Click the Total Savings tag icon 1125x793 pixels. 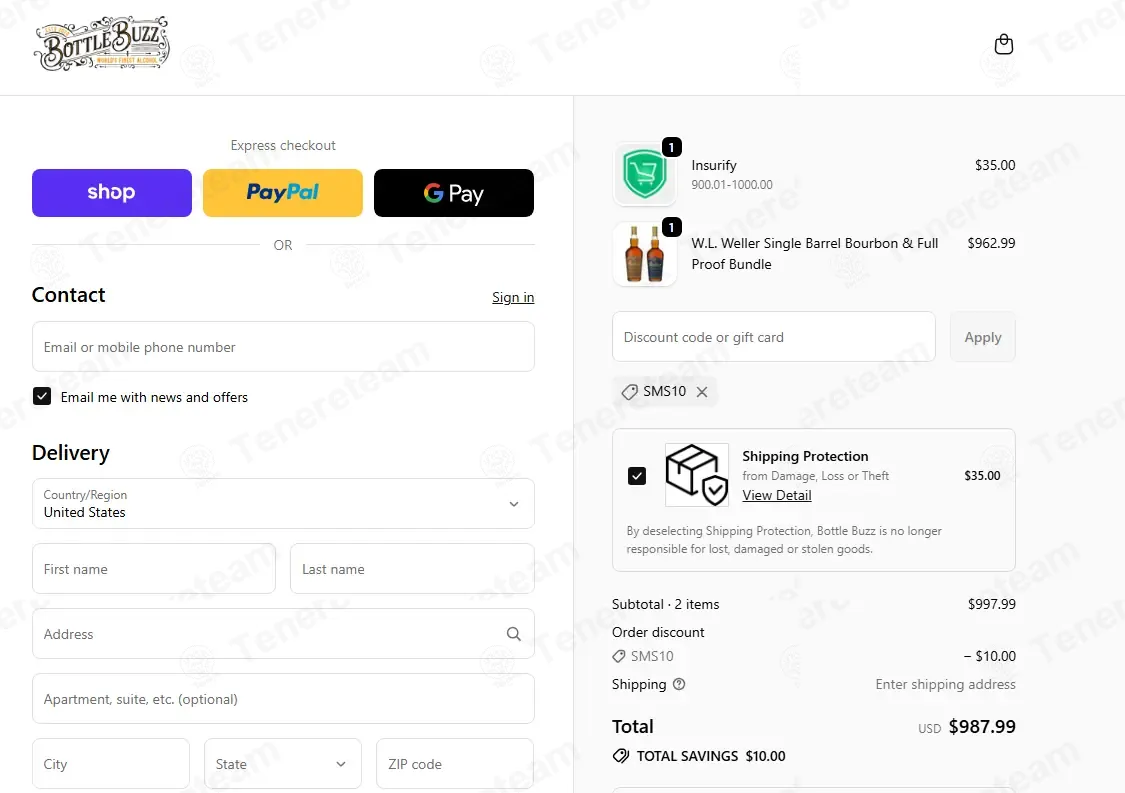621,756
